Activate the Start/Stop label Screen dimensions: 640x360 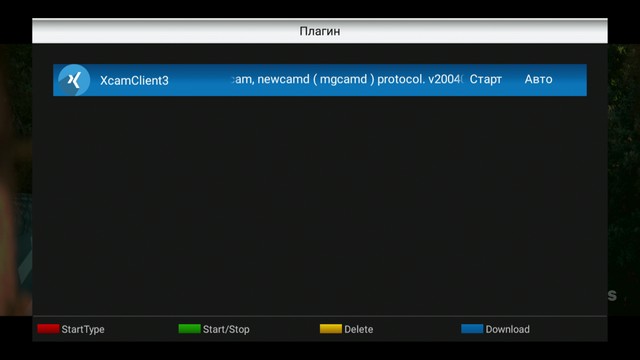(226, 329)
